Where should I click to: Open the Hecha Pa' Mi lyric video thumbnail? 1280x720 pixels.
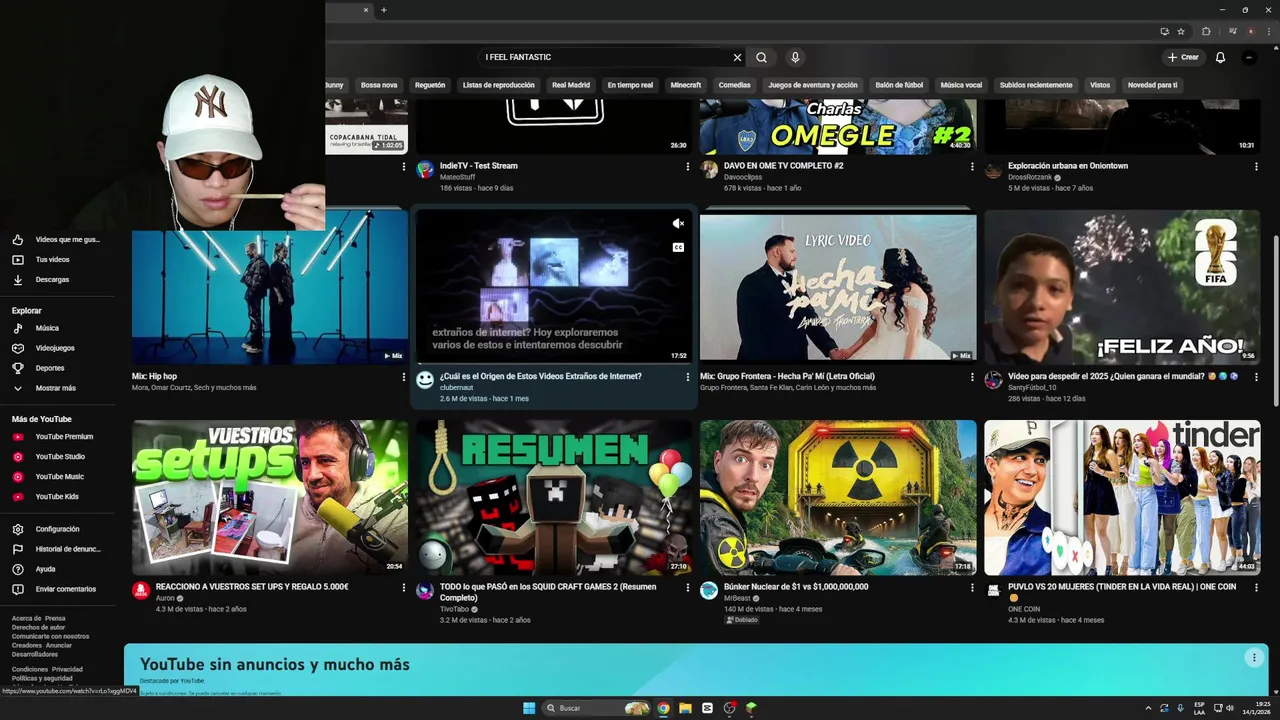point(838,287)
